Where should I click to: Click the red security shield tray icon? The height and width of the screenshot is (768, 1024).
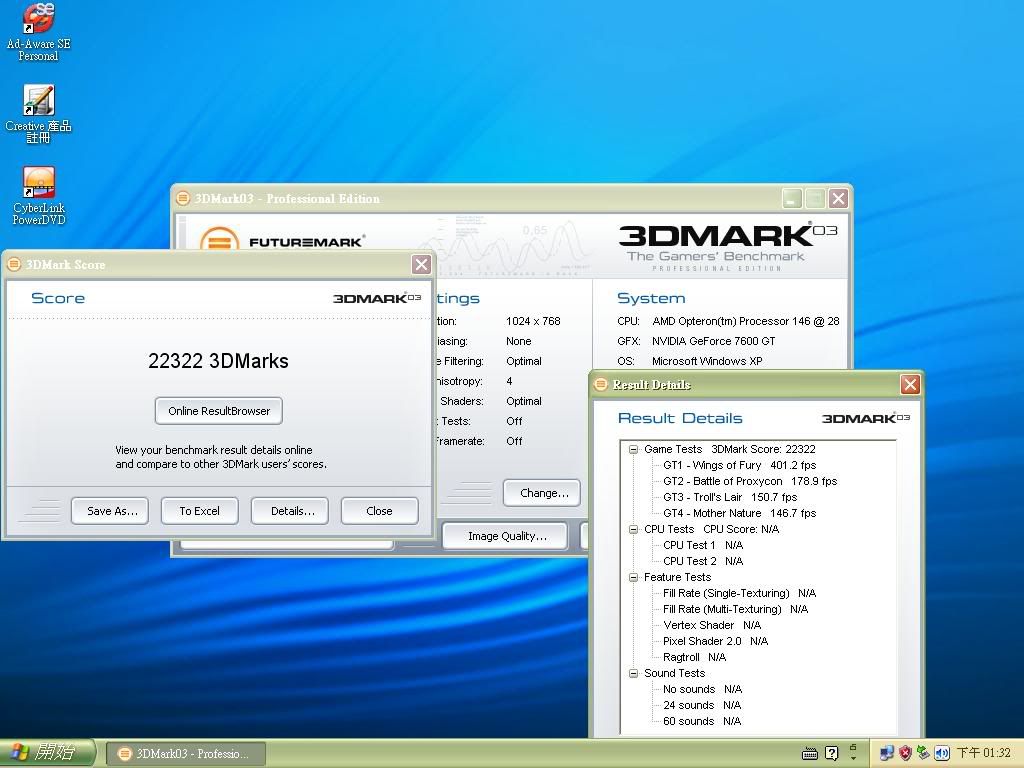click(905, 753)
